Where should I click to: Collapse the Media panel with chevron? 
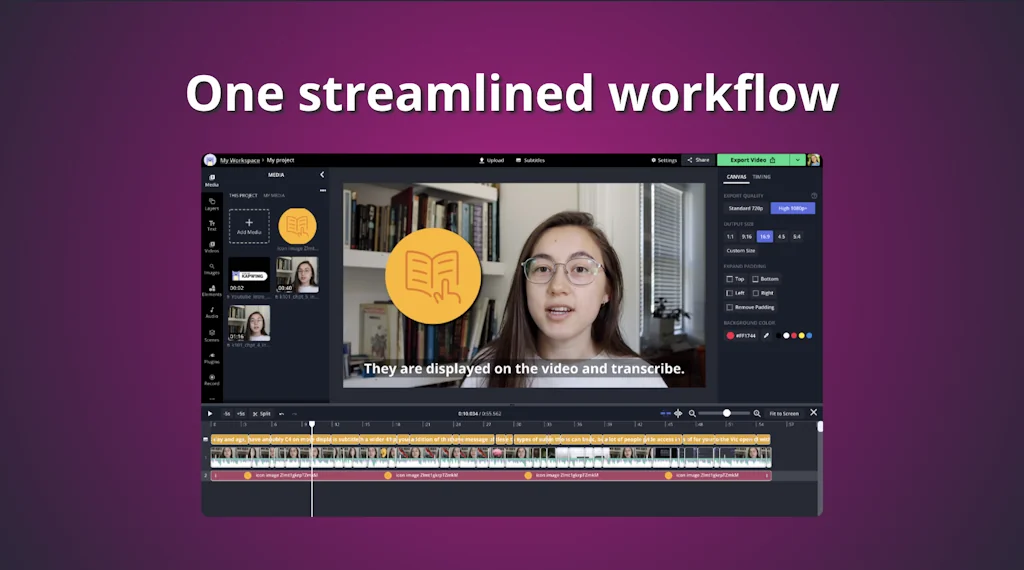tap(322, 175)
